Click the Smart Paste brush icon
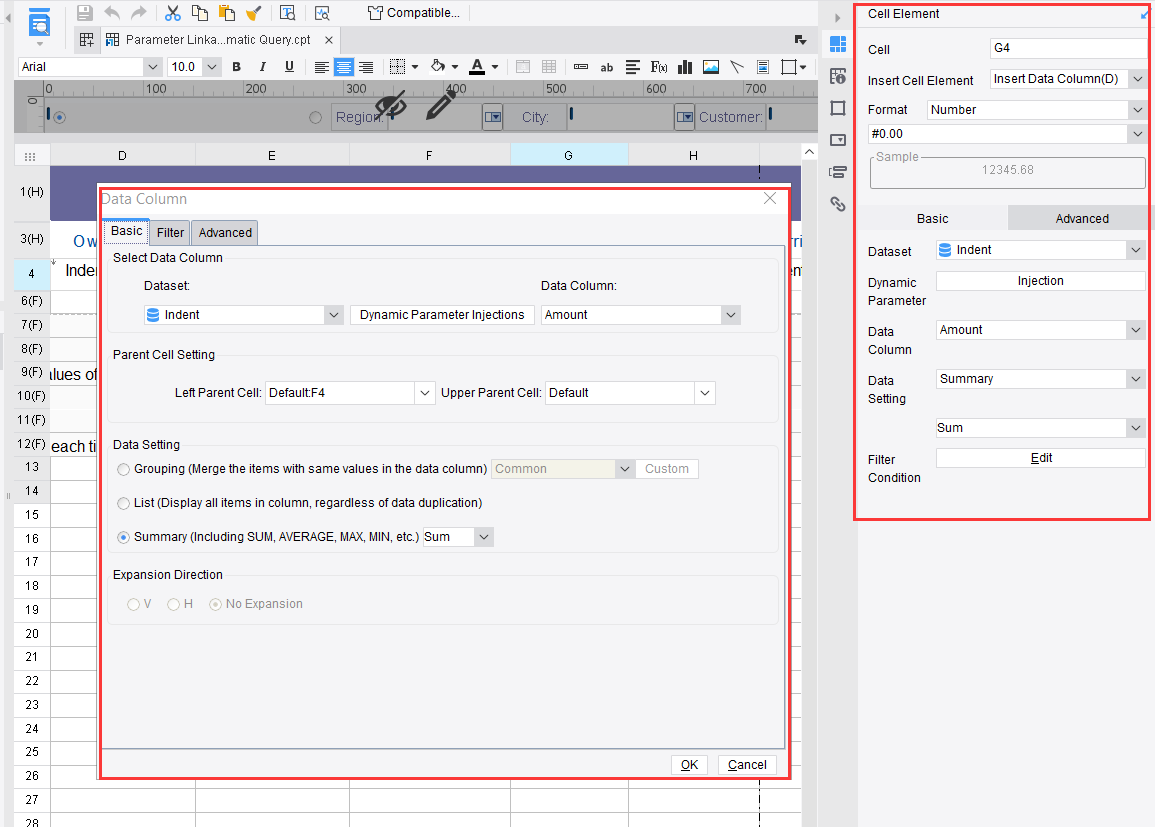 (253, 14)
